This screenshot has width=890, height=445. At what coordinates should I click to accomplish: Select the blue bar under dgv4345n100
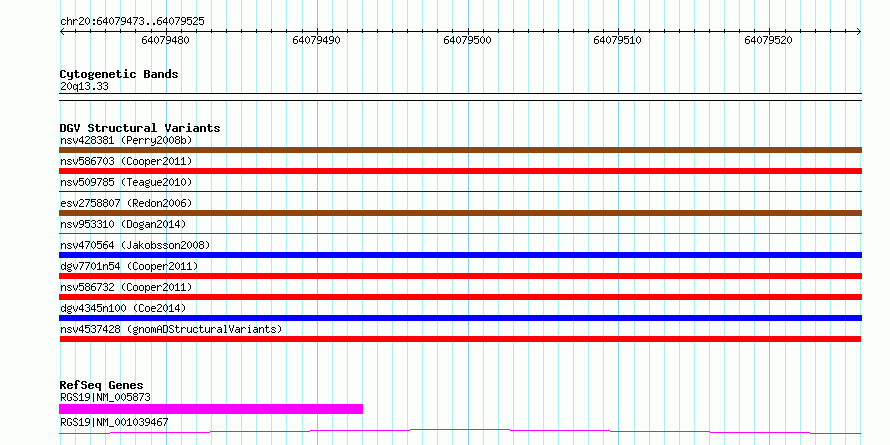[x=460, y=318]
